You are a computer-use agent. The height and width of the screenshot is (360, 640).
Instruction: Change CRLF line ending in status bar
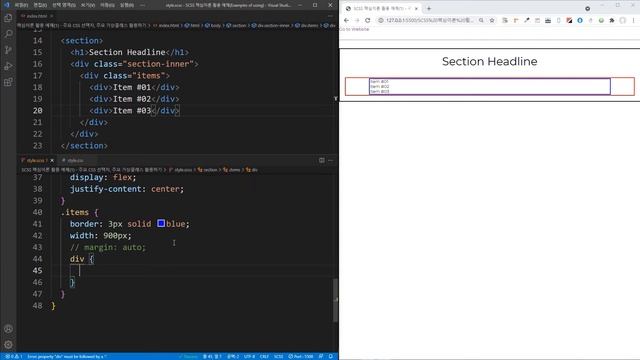click(x=264, y=356)
